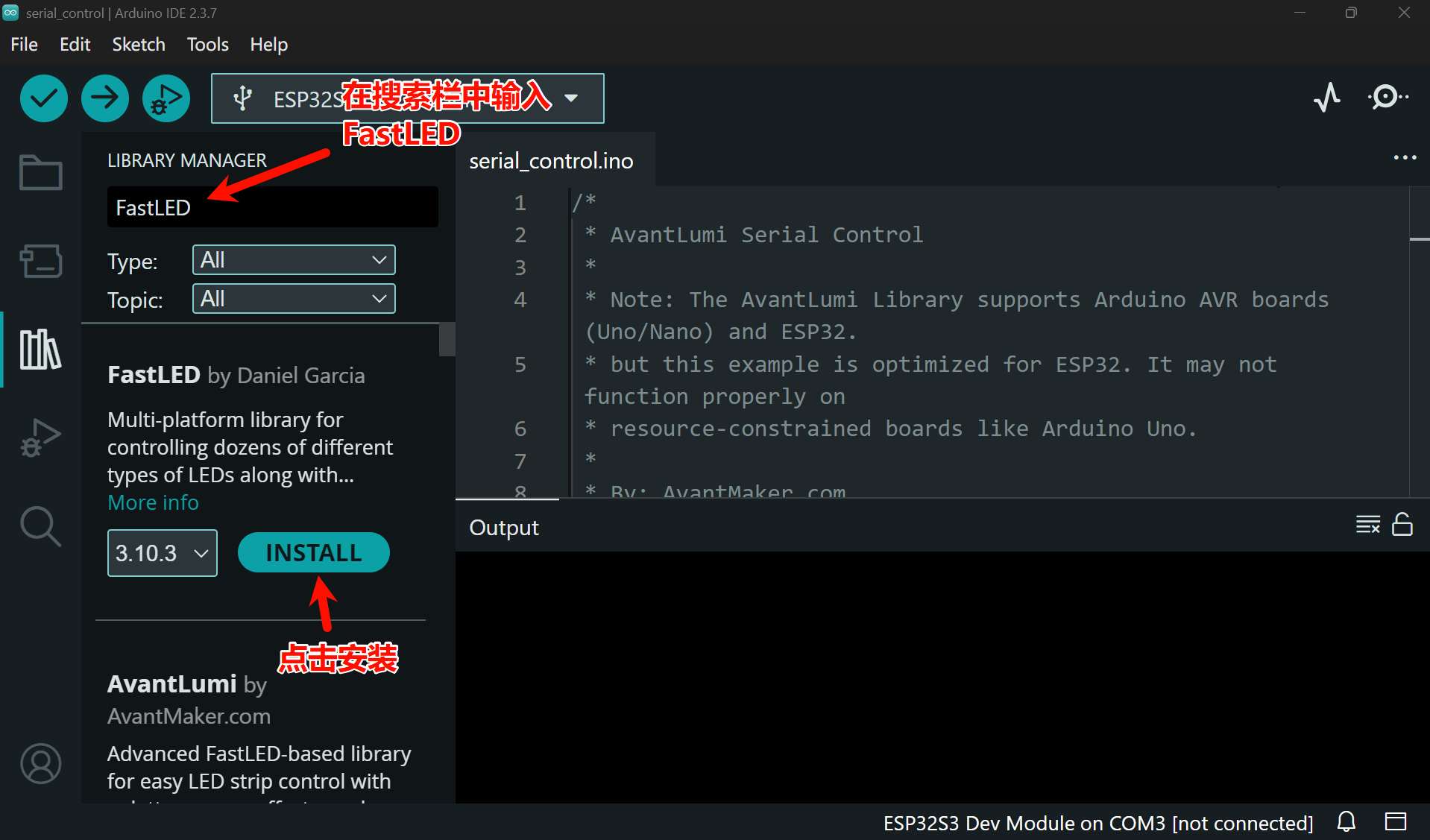
Task: Click the editor minimap scroll slider
Action: coord(1420,239)
